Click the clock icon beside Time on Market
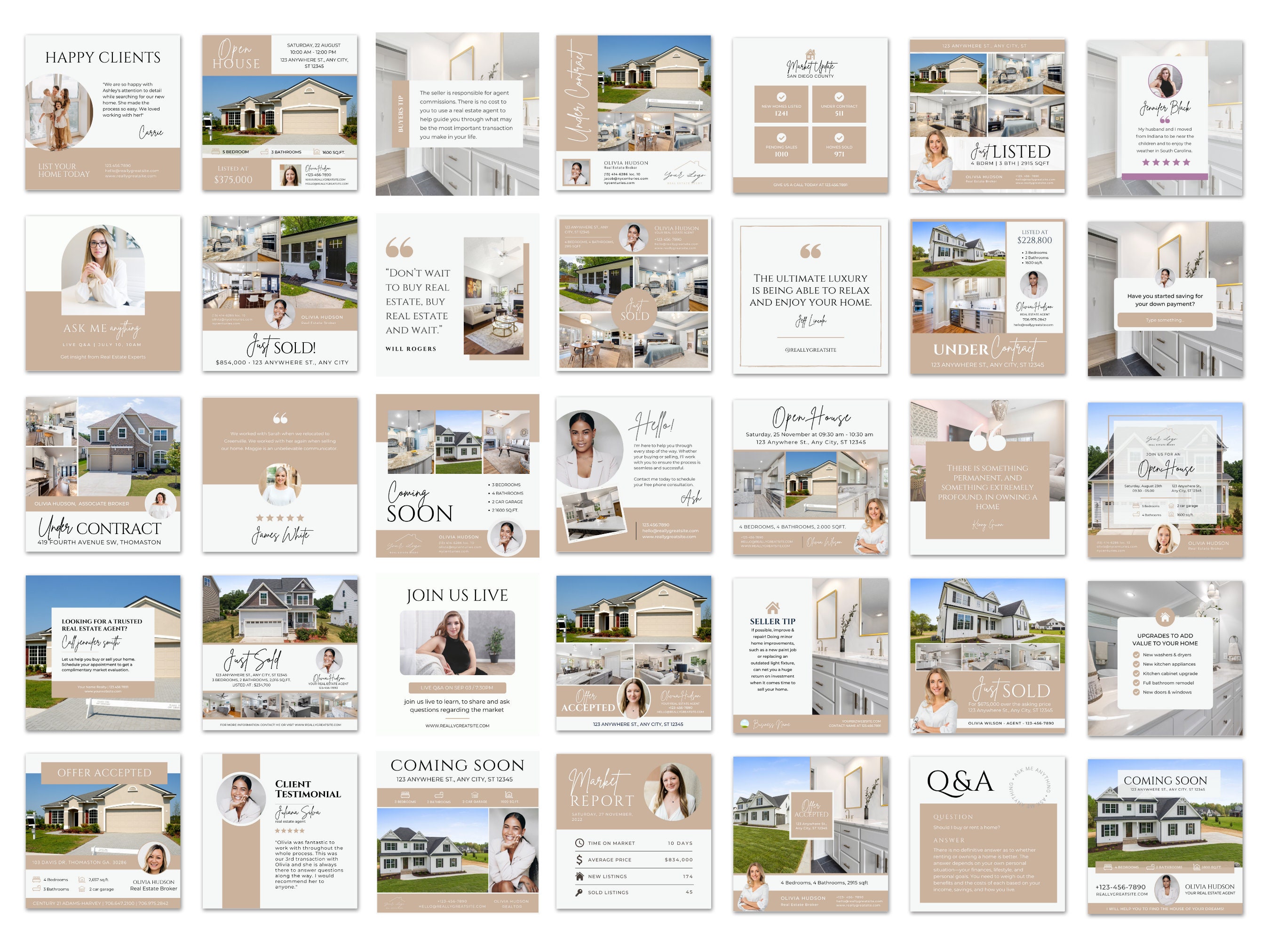The image size is (1270, 952). click(x=579, y=843)
